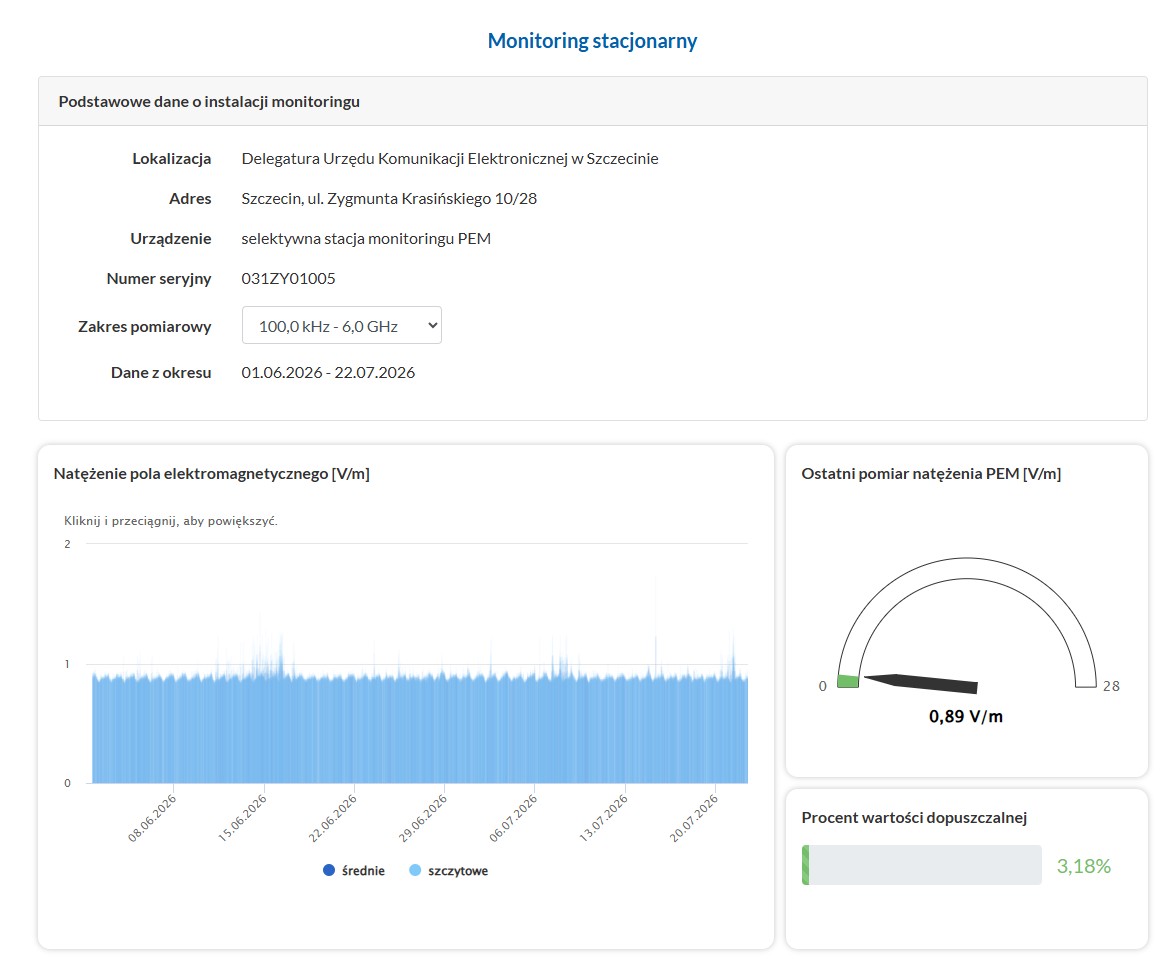Click the 29.06.2026 axis date label
This screenshot has width=1173, height=973.
(x=423, y=817)
